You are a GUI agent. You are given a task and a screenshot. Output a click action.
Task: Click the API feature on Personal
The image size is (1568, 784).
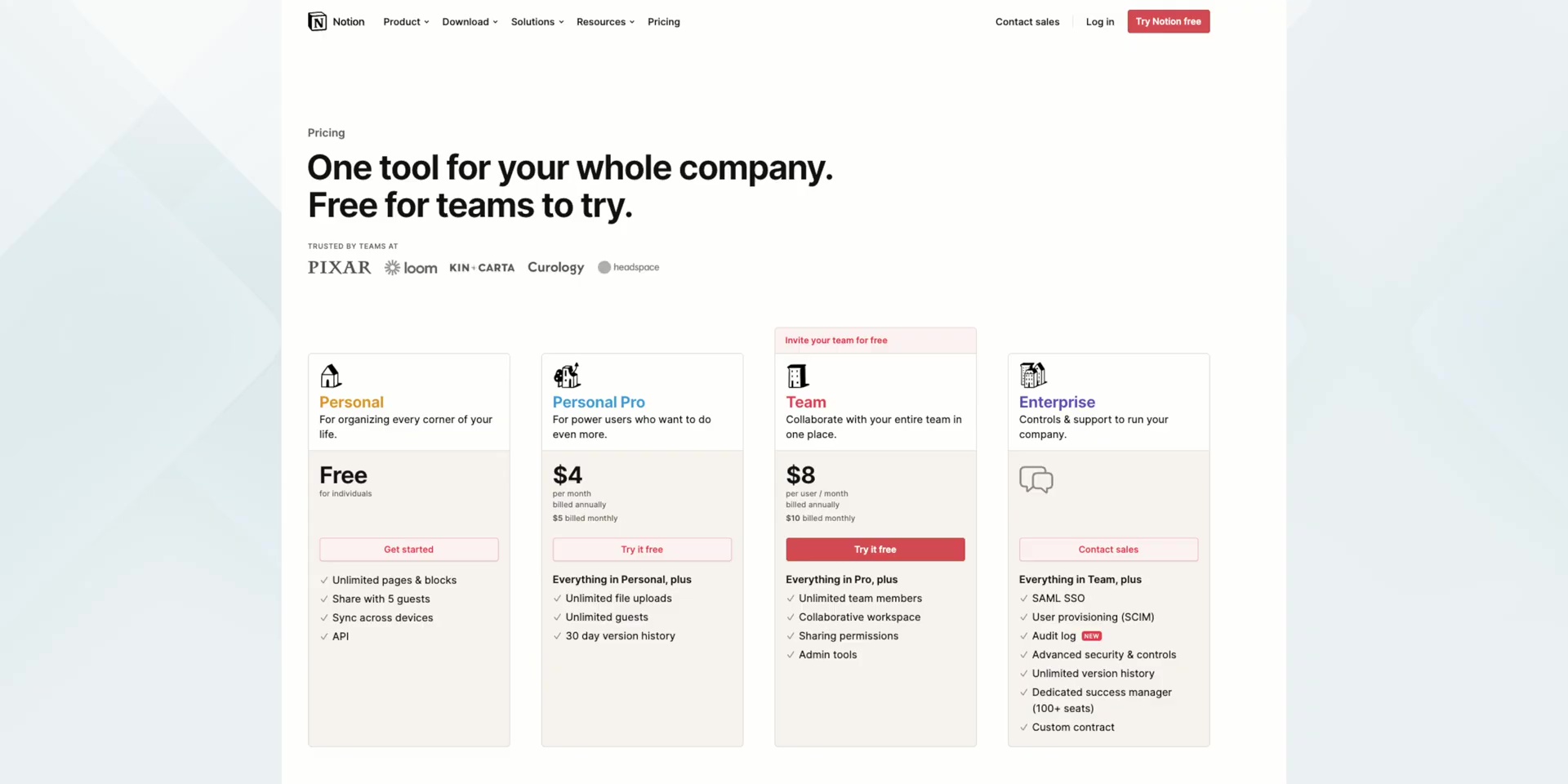pyautogui.click(x=341, y=637)
